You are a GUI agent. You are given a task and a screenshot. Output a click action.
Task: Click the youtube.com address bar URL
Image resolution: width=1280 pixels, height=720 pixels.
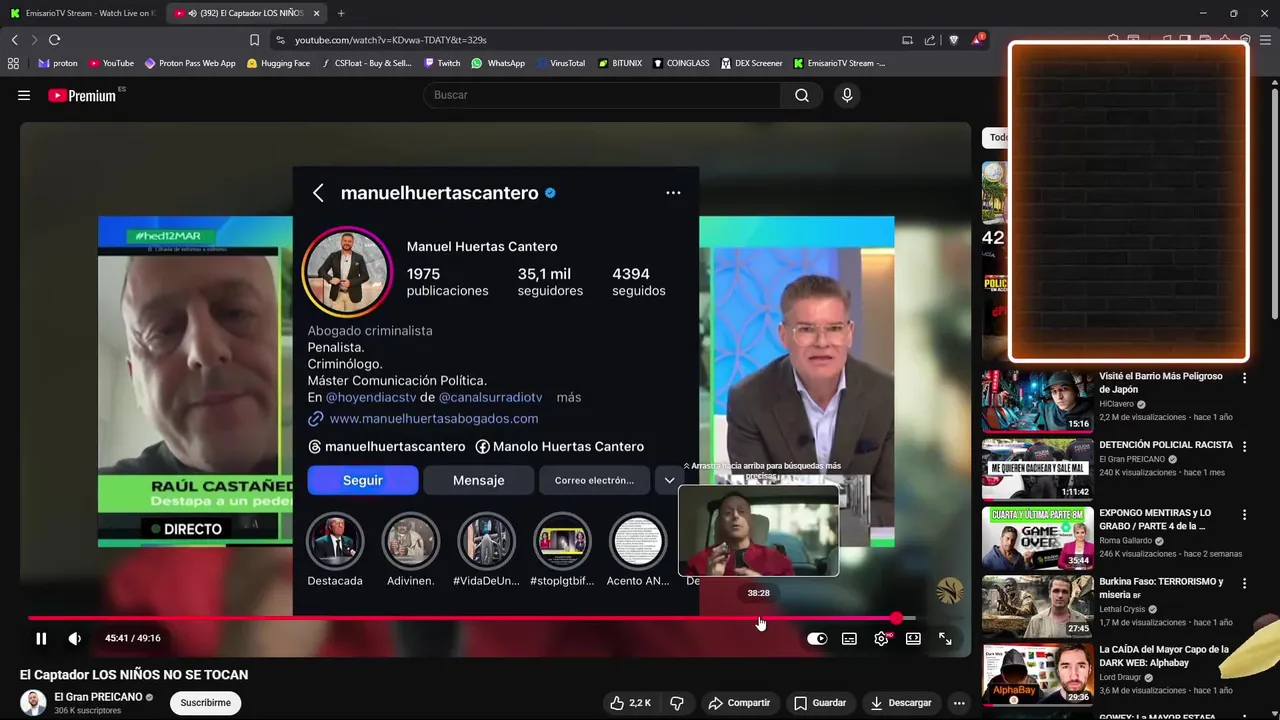(x=390, y=40)
